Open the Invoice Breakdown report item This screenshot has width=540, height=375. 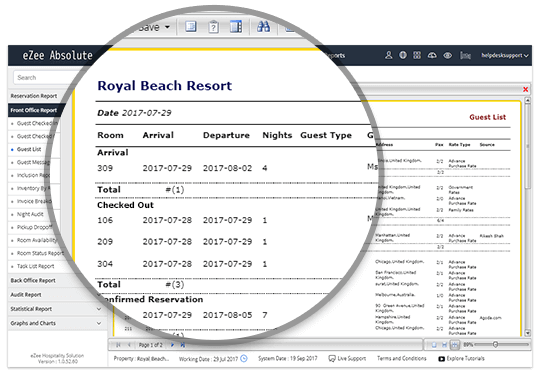coord(34,201)
